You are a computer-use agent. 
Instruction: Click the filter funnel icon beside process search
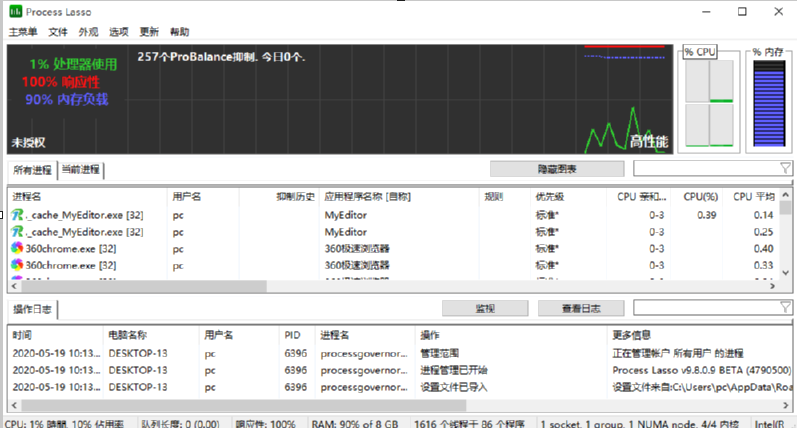pos(785,168)
